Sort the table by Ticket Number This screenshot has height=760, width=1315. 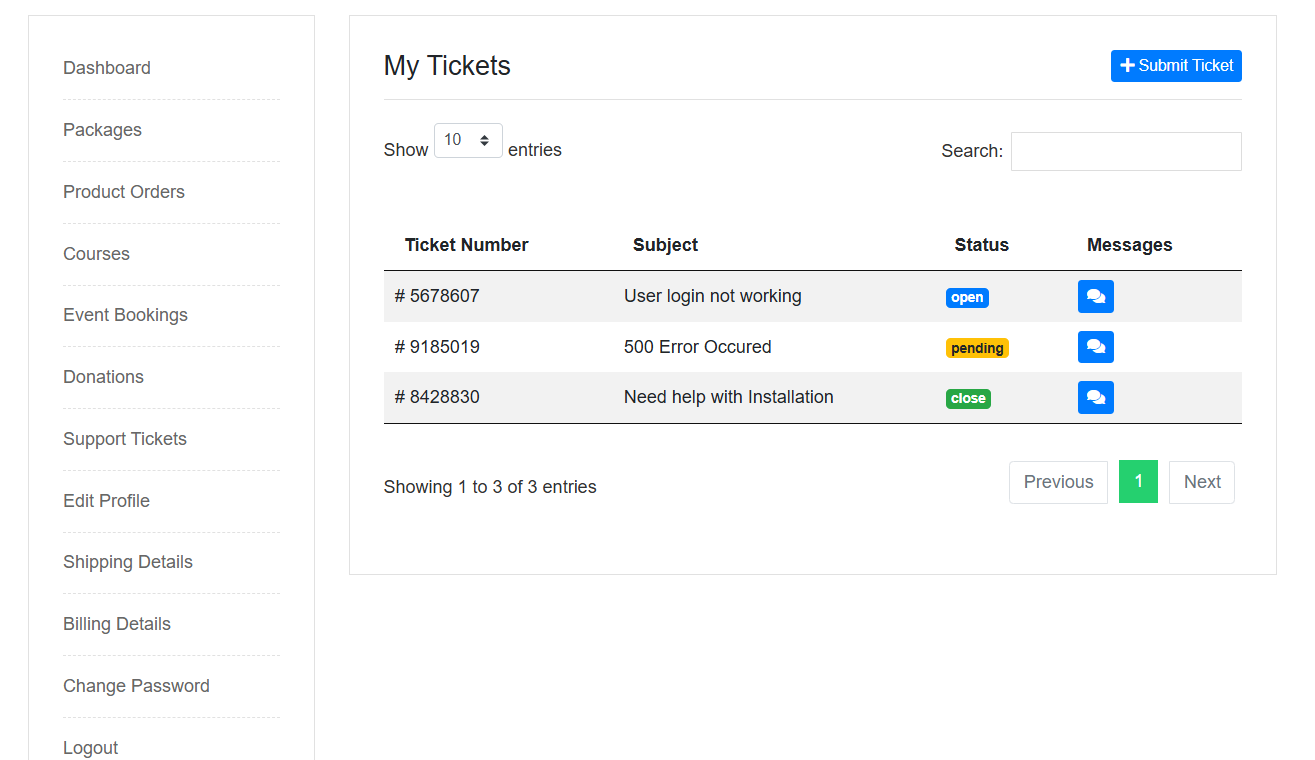[x=466, y=244]
